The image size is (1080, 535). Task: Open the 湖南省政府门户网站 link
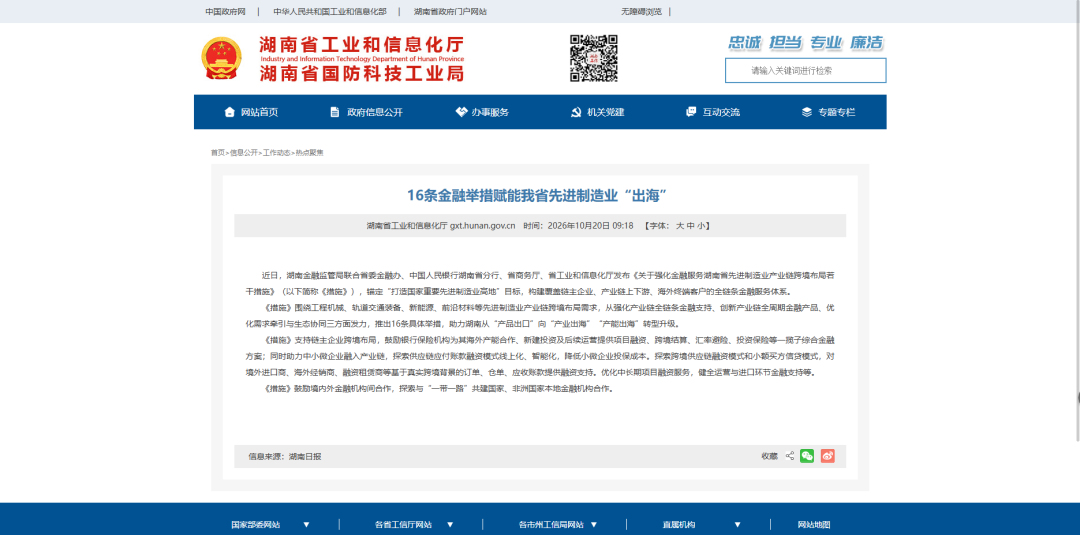(450, 12)
